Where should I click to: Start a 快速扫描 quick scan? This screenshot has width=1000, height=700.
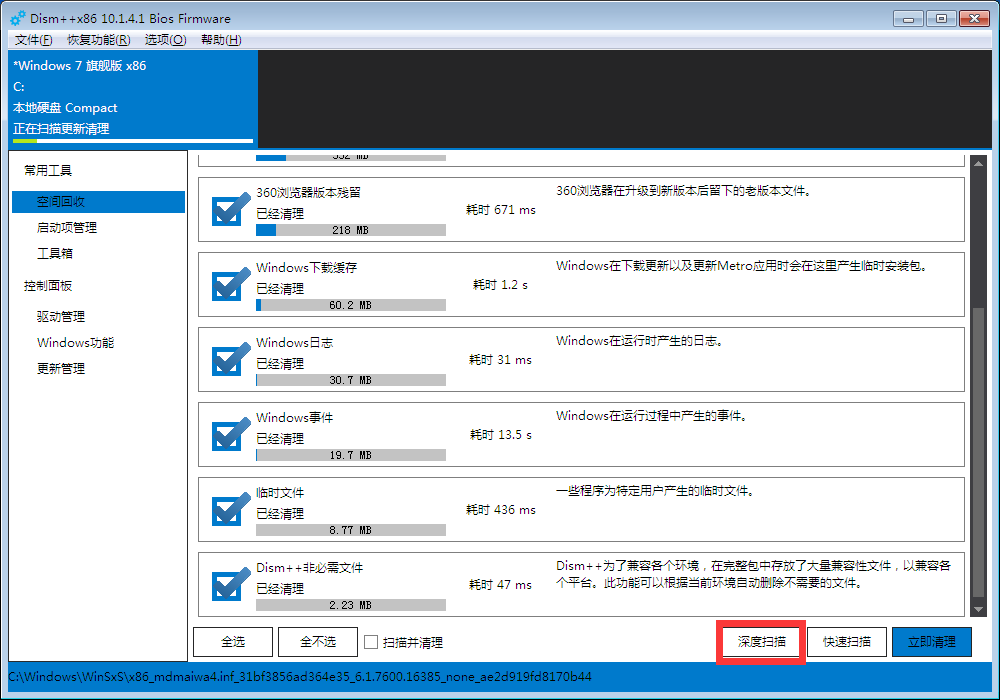(847, 642)
